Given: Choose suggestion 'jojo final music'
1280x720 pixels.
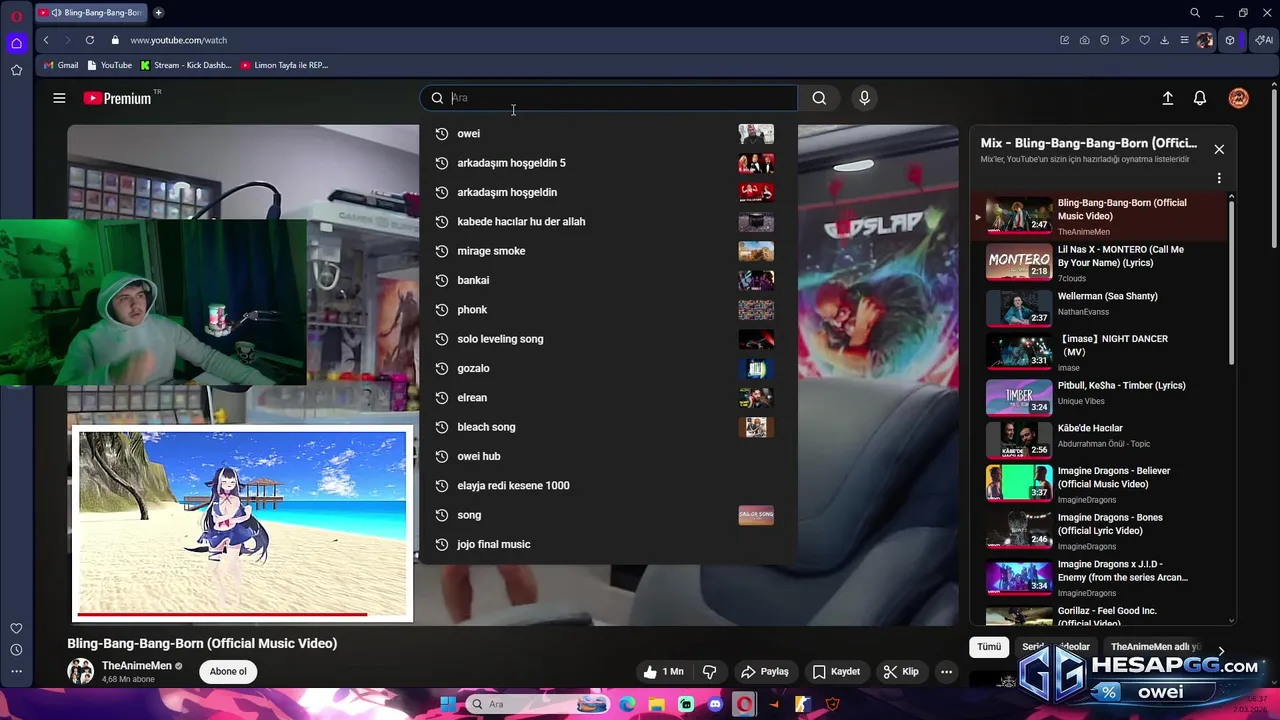Looking at the screenshot, I should click(x=607, y=544).
